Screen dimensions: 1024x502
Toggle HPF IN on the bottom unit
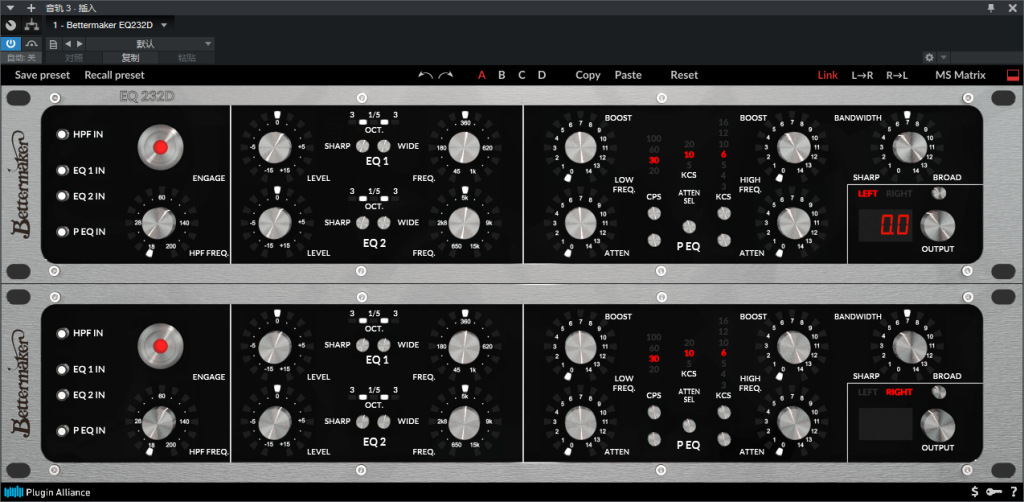tap(63, 334)
